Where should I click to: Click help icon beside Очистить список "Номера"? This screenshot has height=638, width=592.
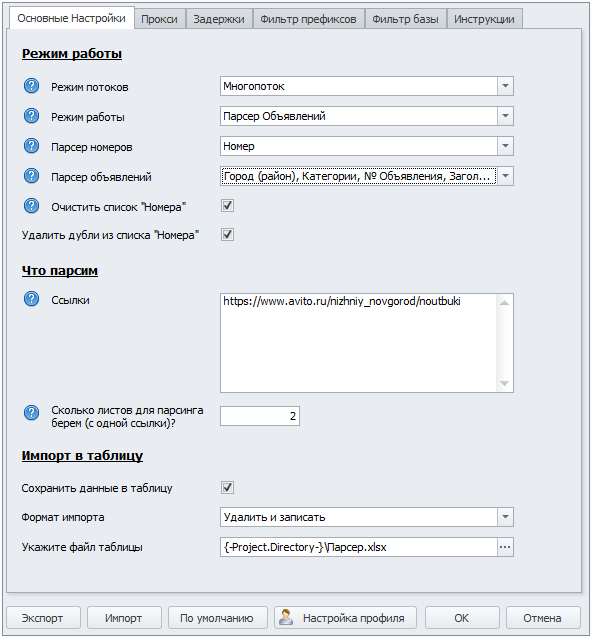click(31, 206)
